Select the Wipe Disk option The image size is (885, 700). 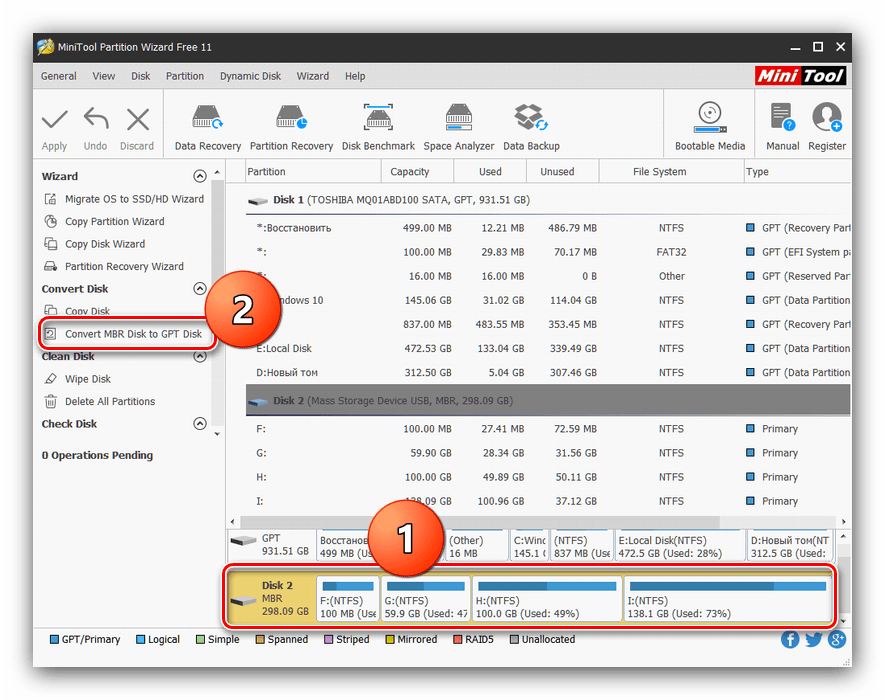pos(88,379)
